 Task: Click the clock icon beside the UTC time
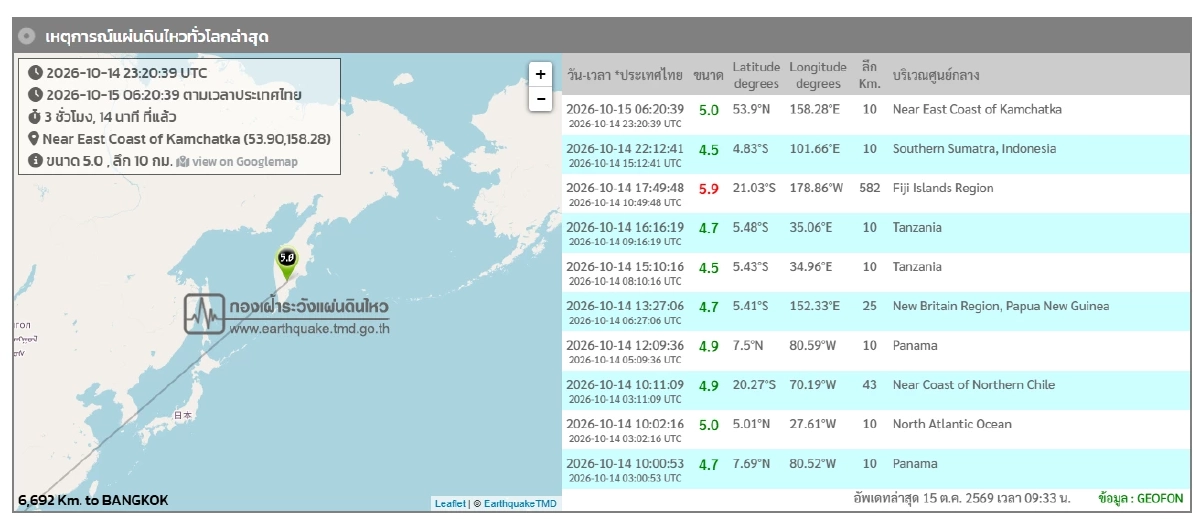(x=35, y=72)
